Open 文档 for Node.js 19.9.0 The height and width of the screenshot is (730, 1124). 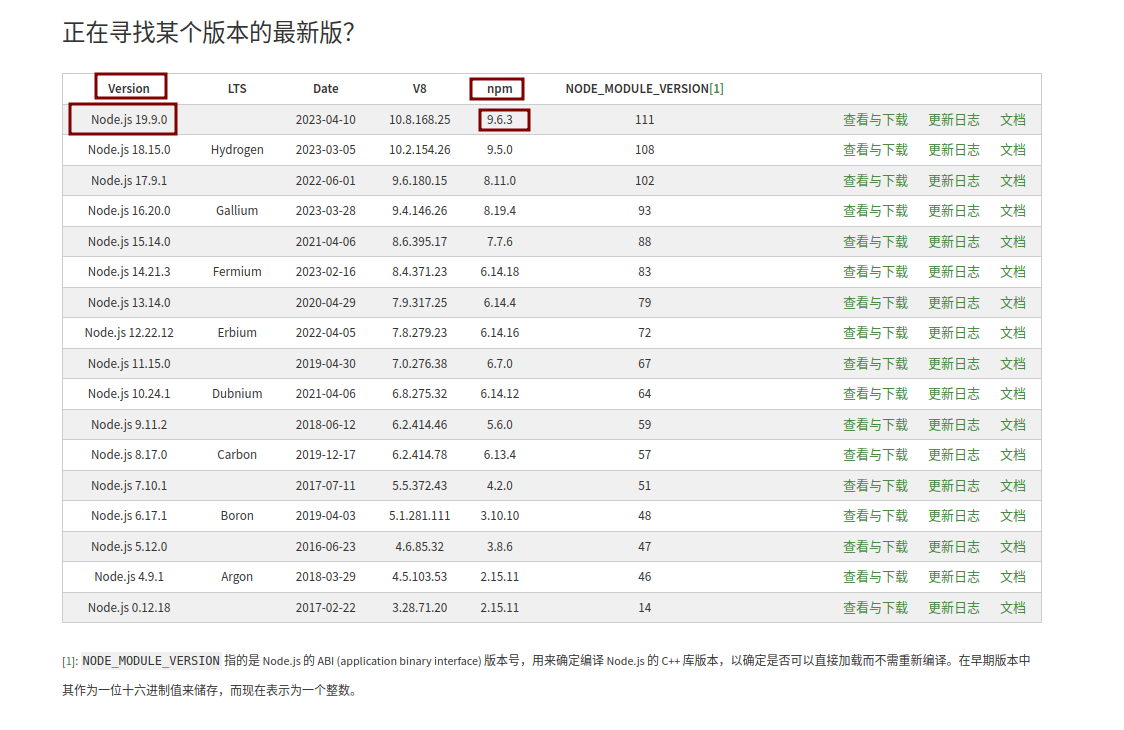point(1013,120)
